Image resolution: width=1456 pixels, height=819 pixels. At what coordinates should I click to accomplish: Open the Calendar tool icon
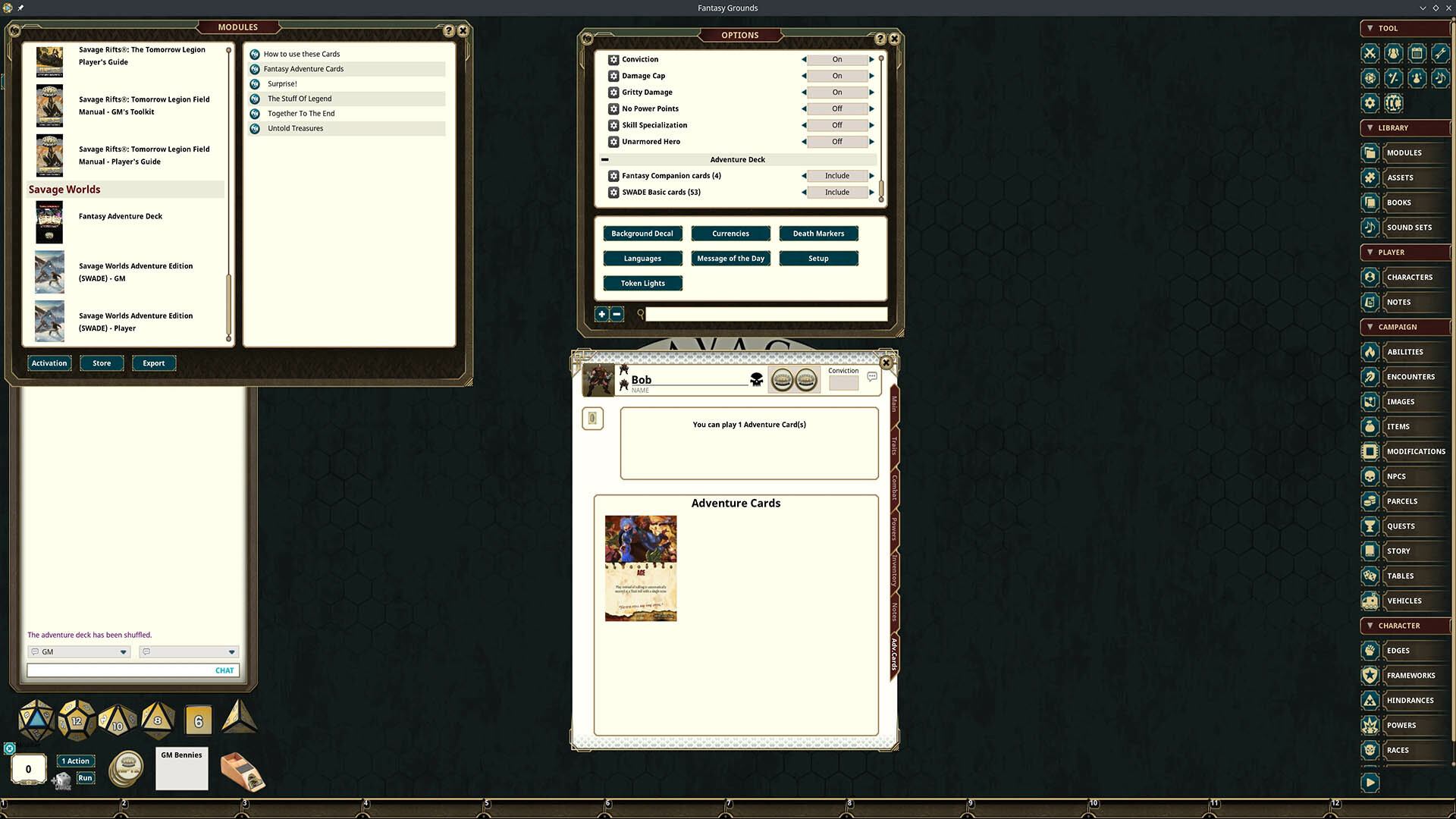[1417, 54]
